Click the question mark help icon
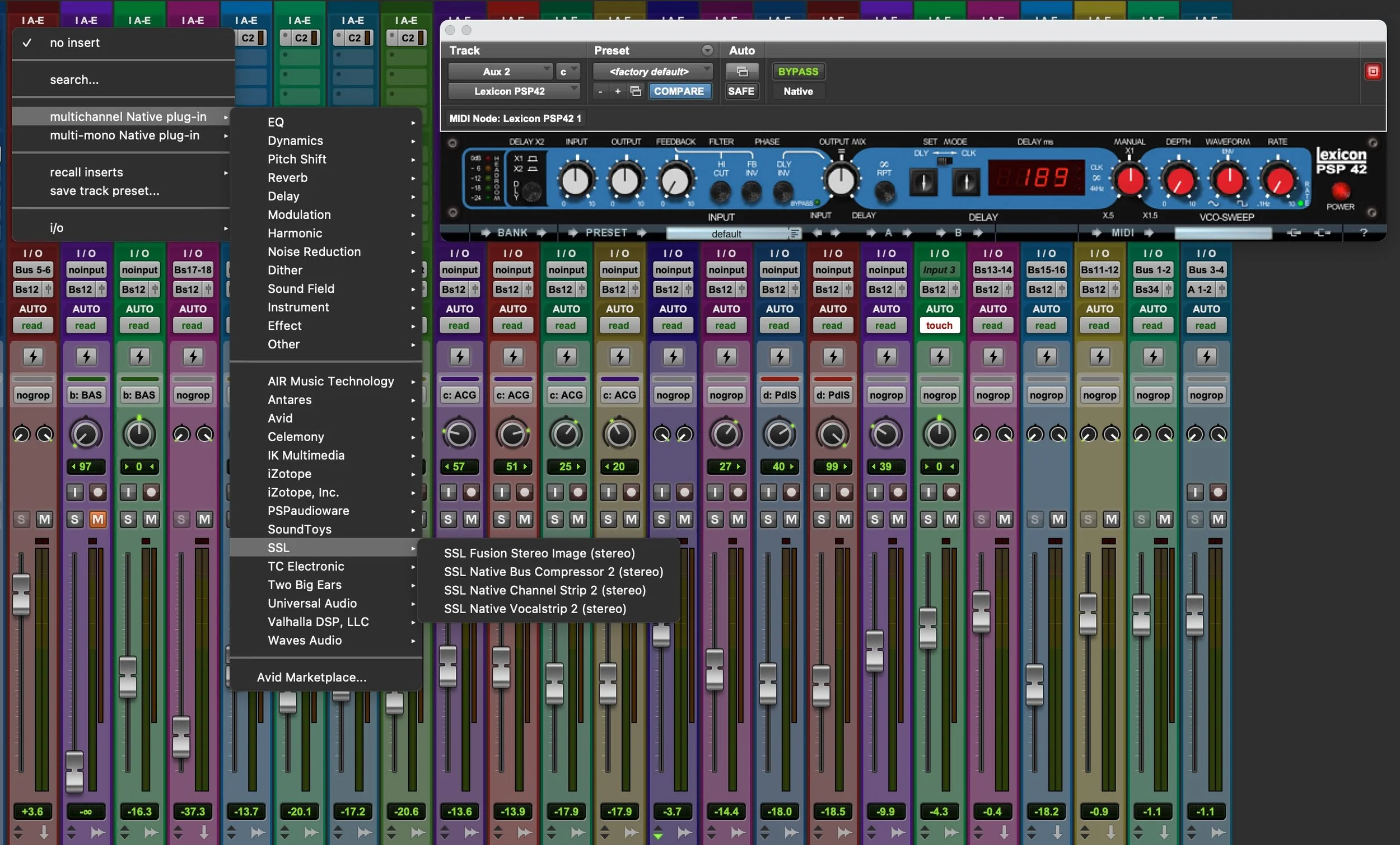This screenshot has height=845, width=1400. (1363, 232)
